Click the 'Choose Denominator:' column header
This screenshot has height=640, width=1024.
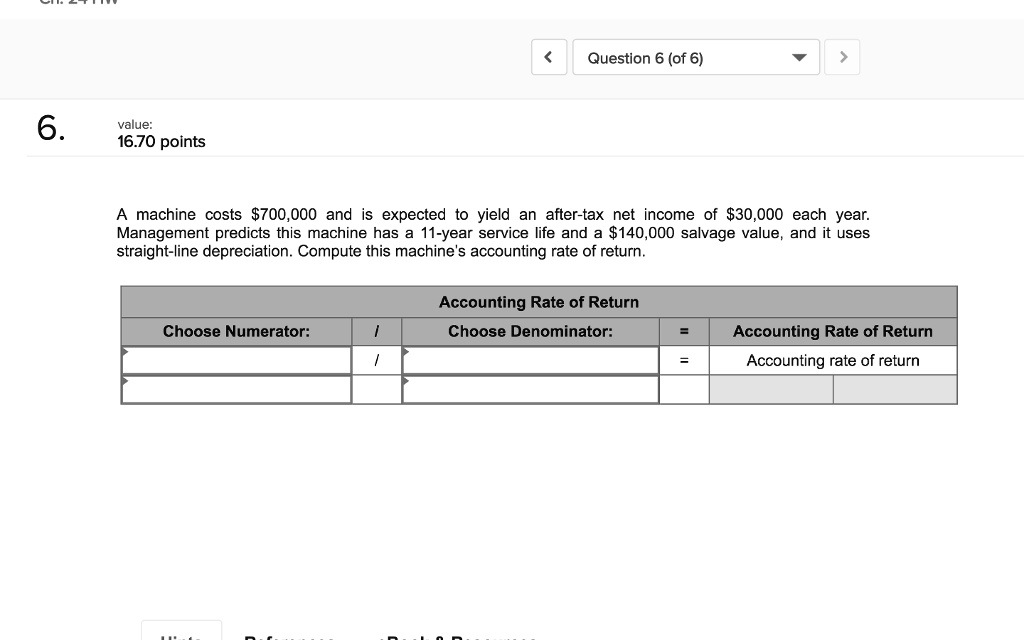[530, 332]
